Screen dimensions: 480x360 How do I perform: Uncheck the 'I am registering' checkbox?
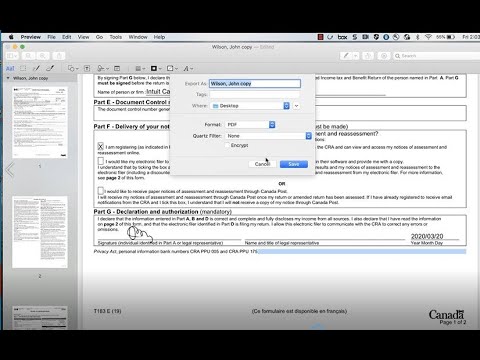[x=101, y=146]
